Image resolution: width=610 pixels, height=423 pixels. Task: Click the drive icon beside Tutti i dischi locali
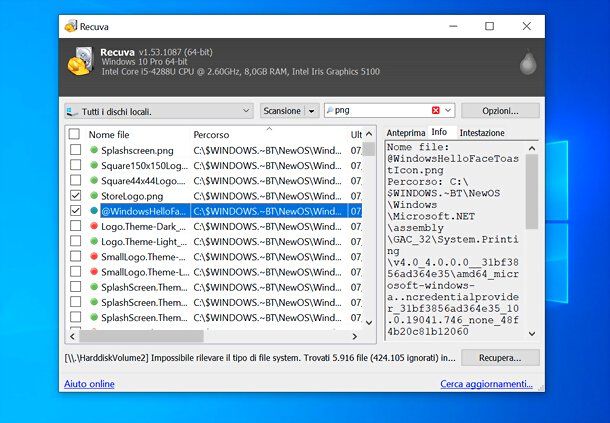72,112
